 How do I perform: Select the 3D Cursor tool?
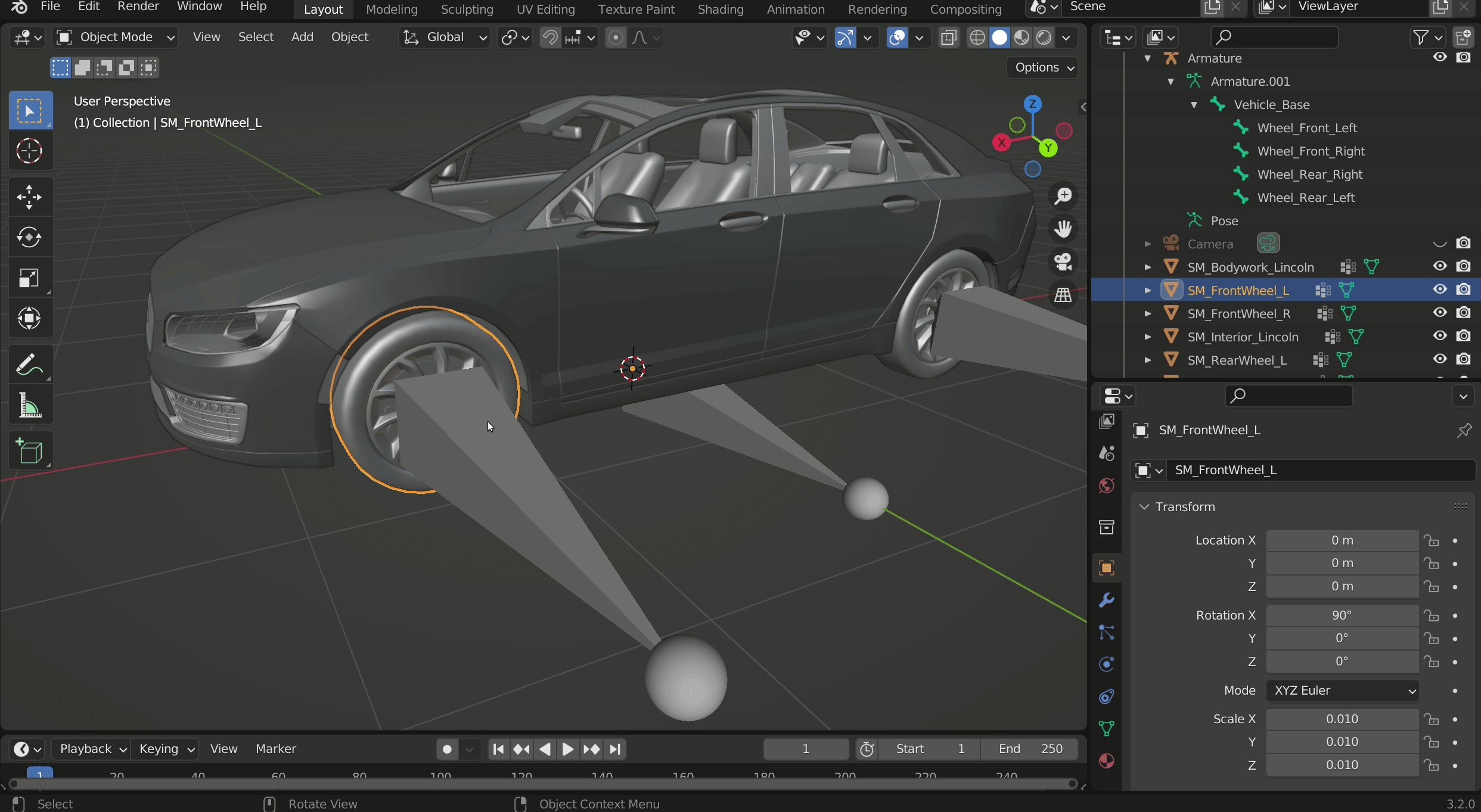click(x=29, y=151)
